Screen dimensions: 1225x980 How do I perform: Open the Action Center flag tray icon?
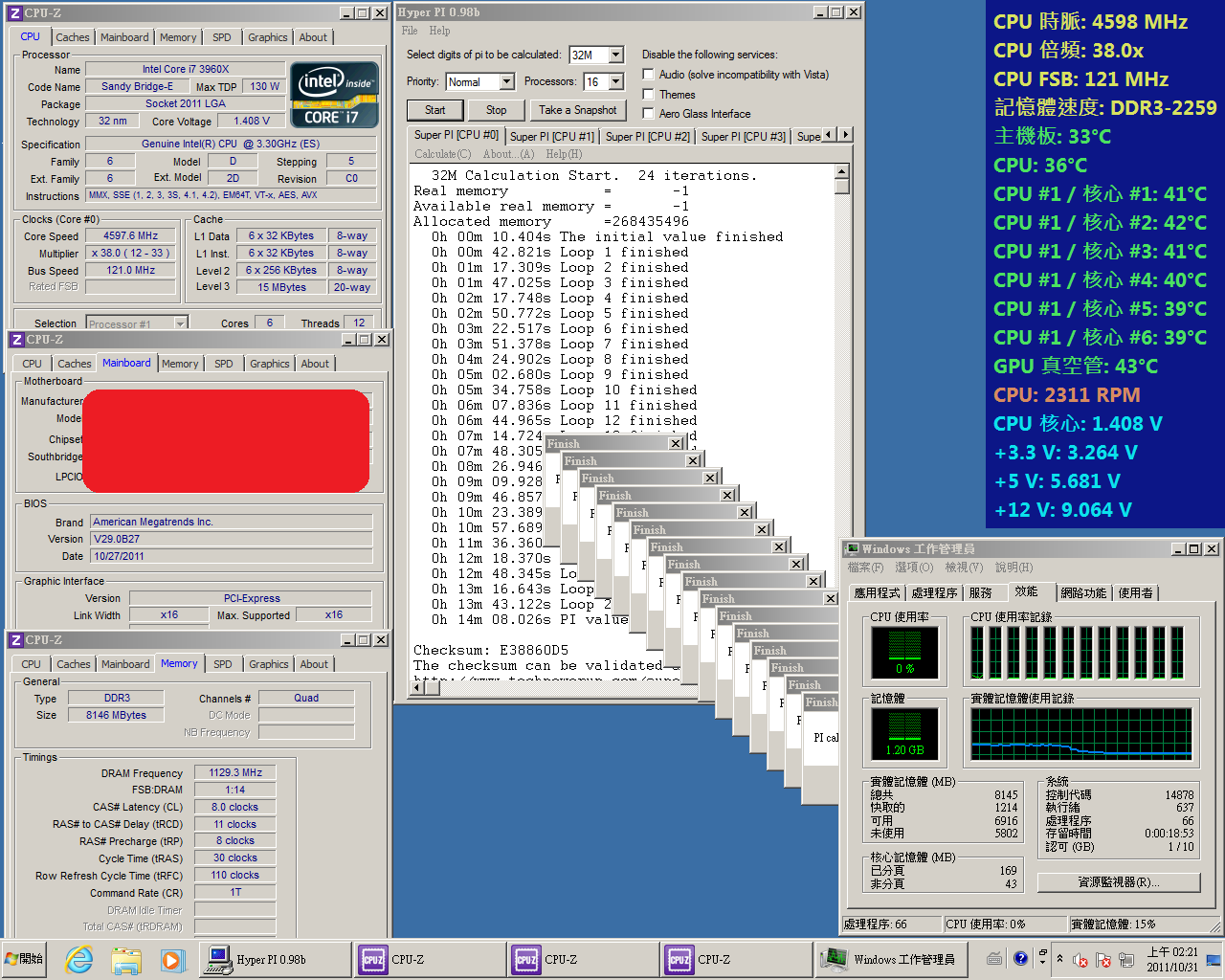1102,959
